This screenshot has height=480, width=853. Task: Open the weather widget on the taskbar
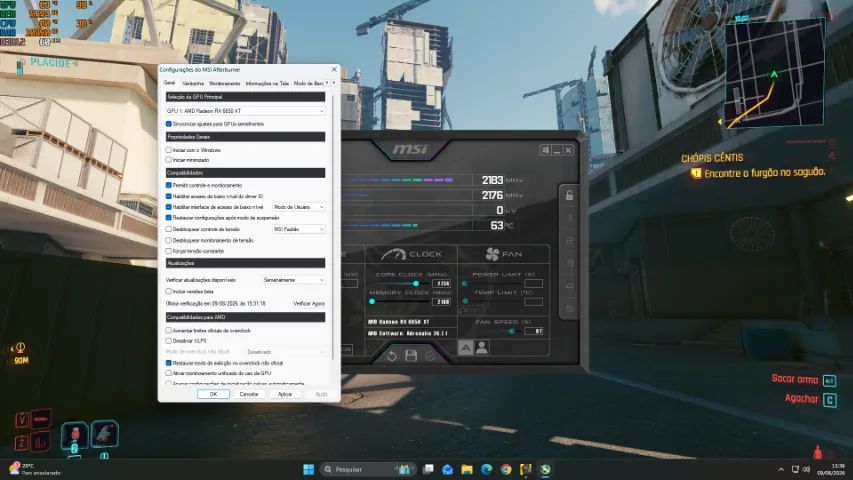pyautogui.click(x=35, y=469)
